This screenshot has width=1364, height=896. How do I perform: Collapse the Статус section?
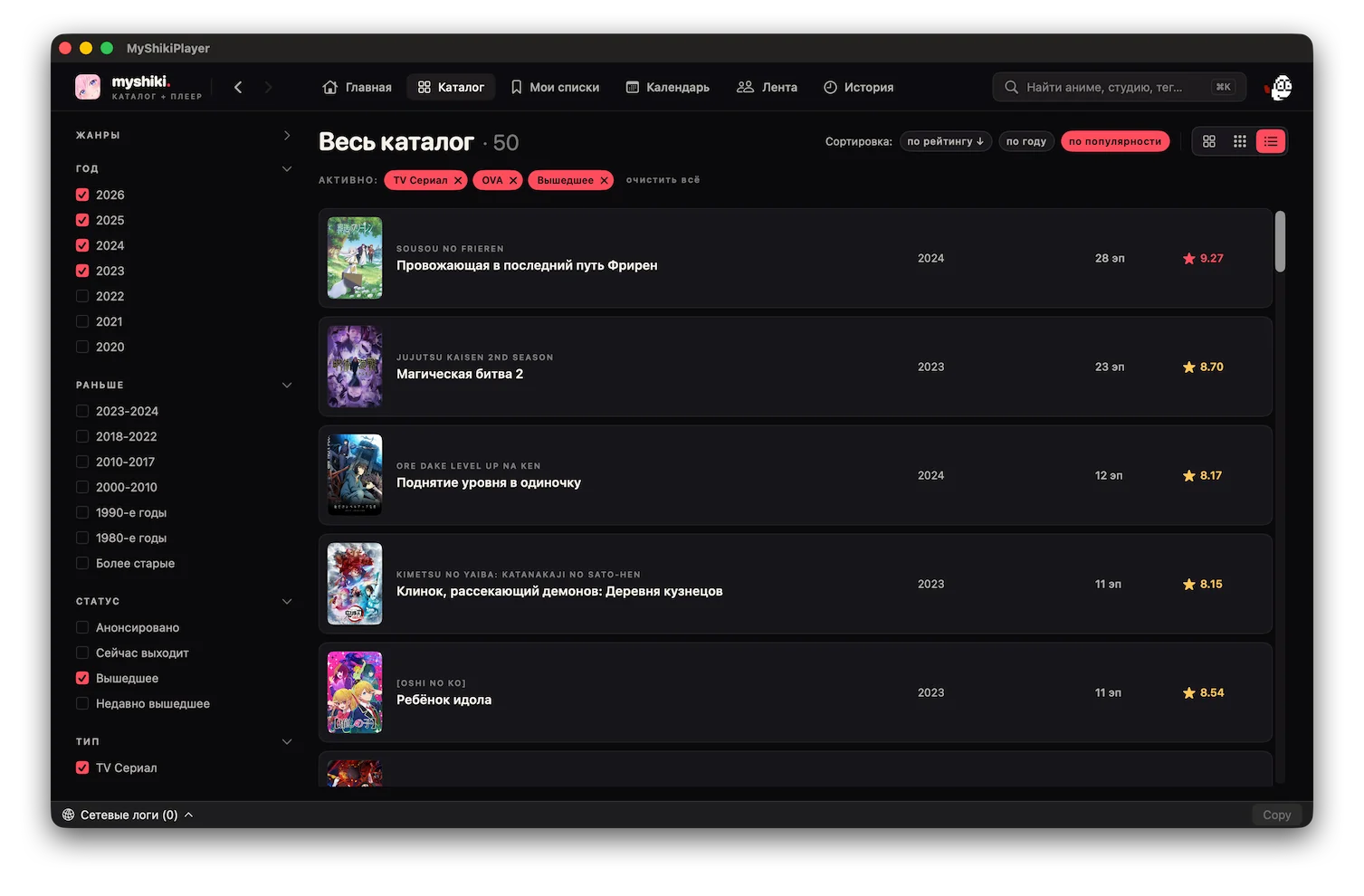287,601
